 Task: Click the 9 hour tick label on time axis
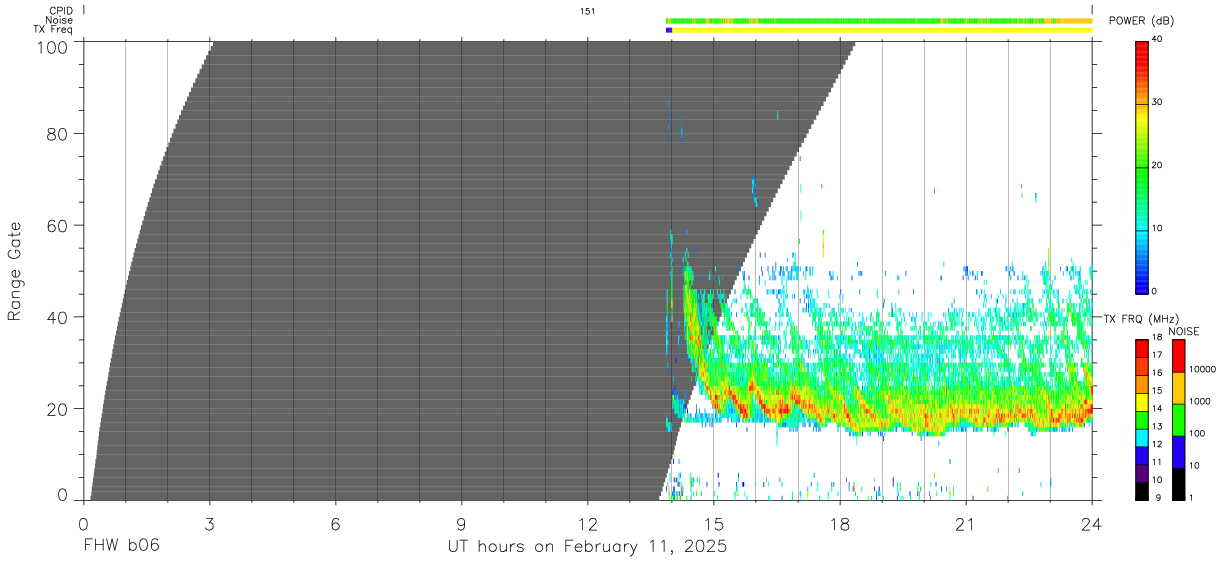pyautogui.click(x=461, y=523)
